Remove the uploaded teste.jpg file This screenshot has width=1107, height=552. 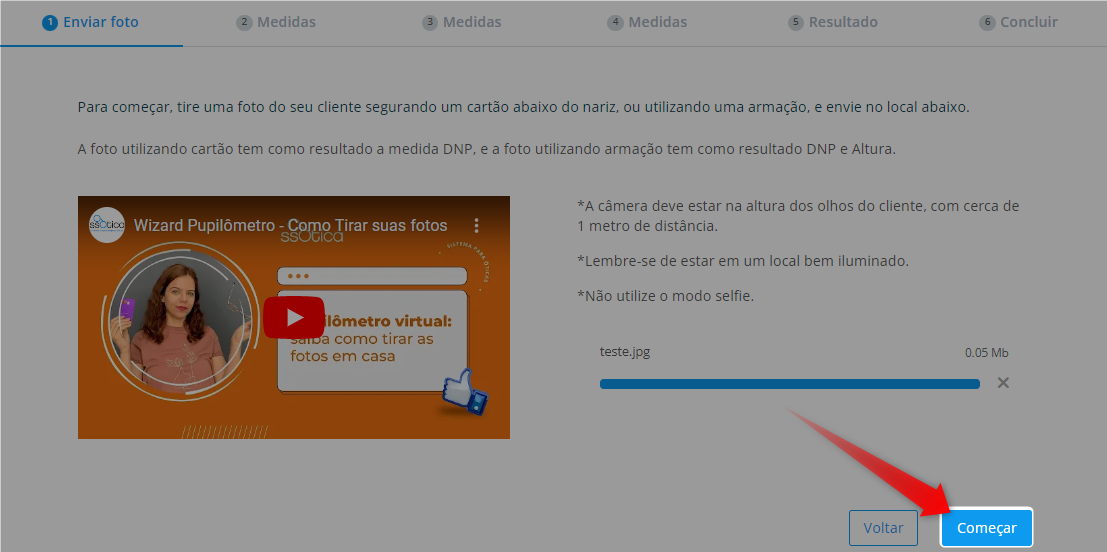[1003, 383]
